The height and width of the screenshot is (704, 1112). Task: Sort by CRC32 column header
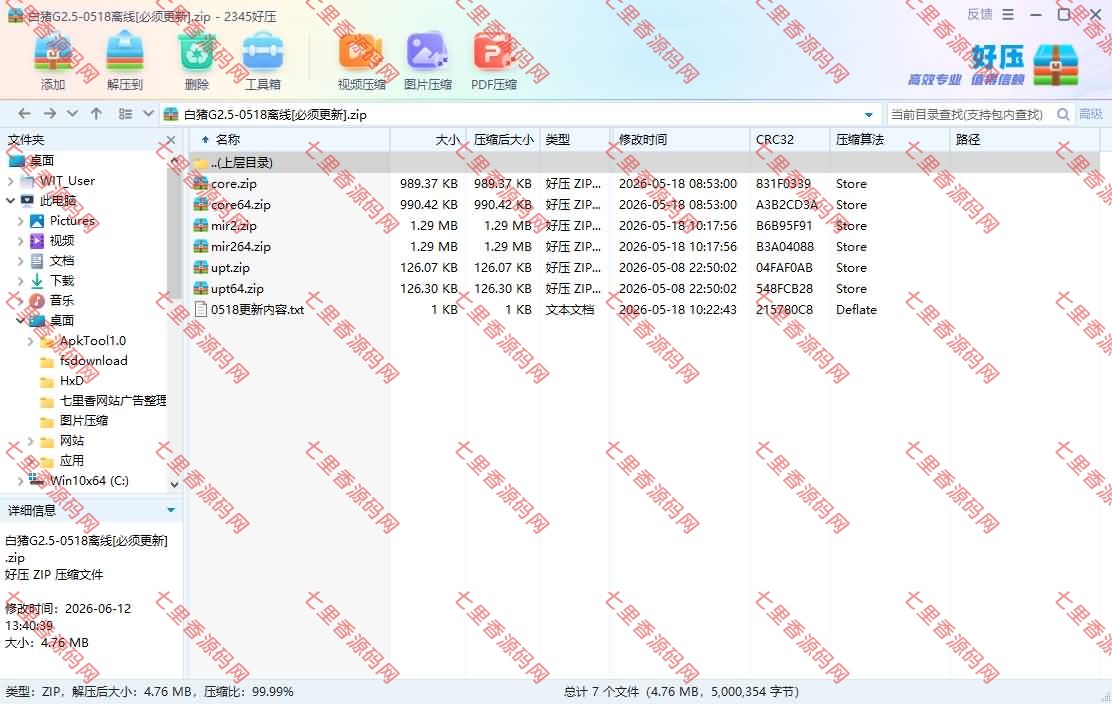tap(789, 140)
